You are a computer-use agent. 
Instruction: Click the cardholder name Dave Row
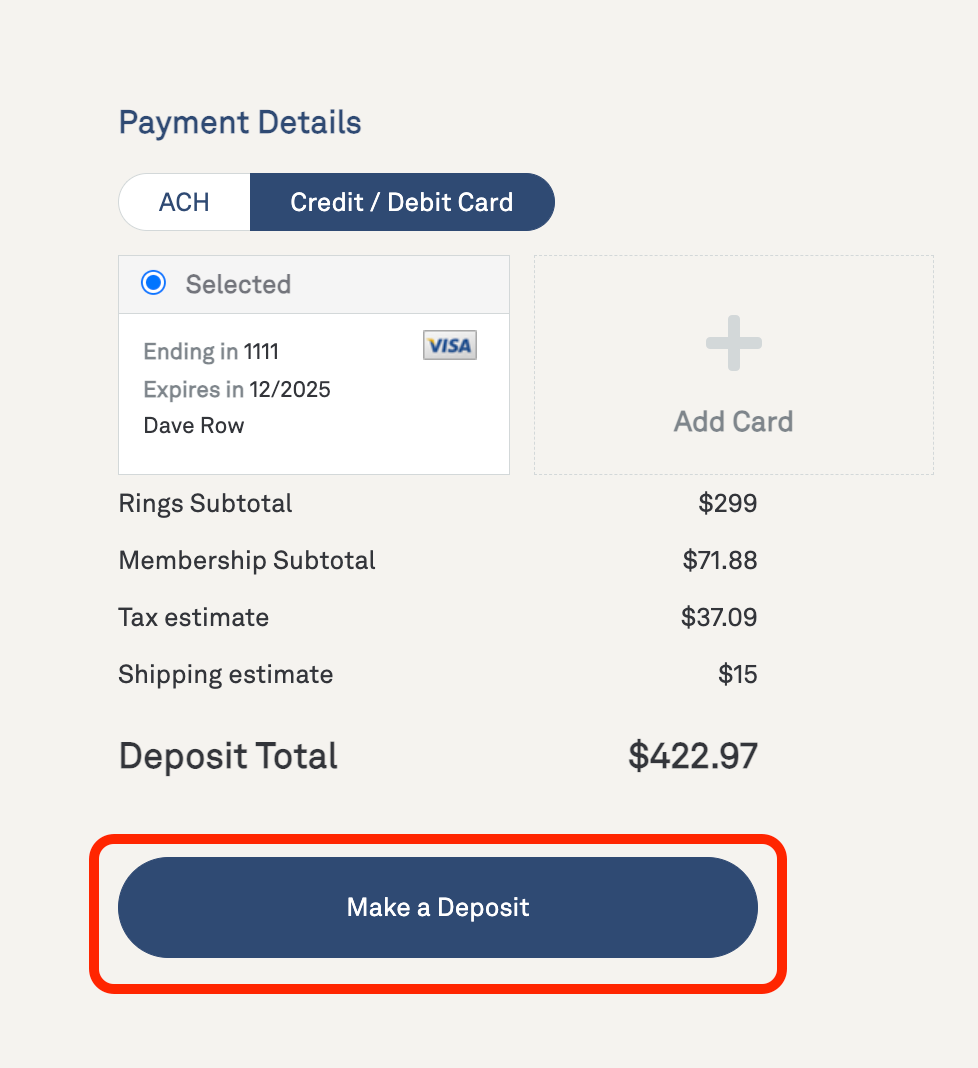coord(193,425)
